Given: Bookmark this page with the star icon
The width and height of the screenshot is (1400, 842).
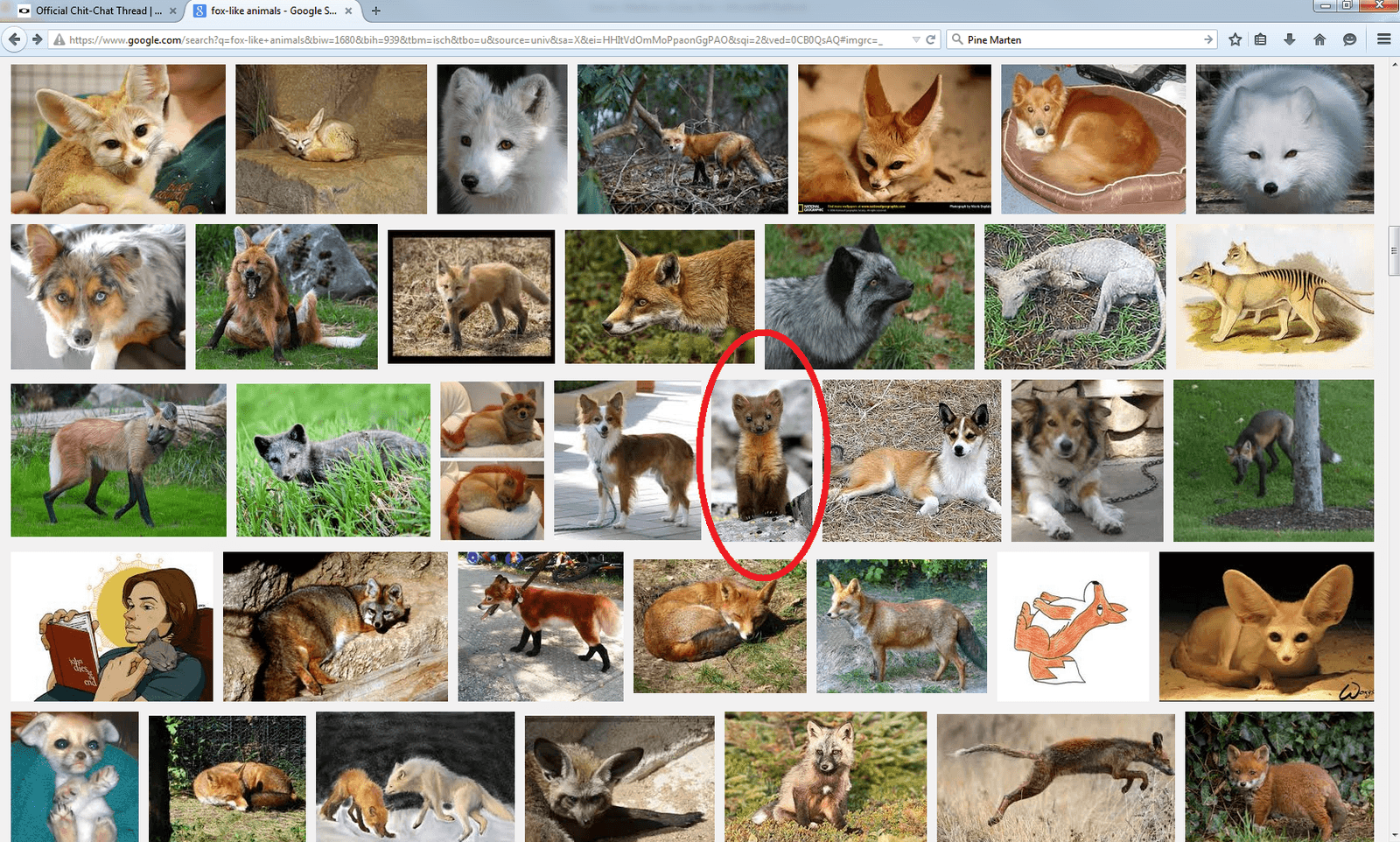Looking at the screenshot, I should pos(1235,39).
